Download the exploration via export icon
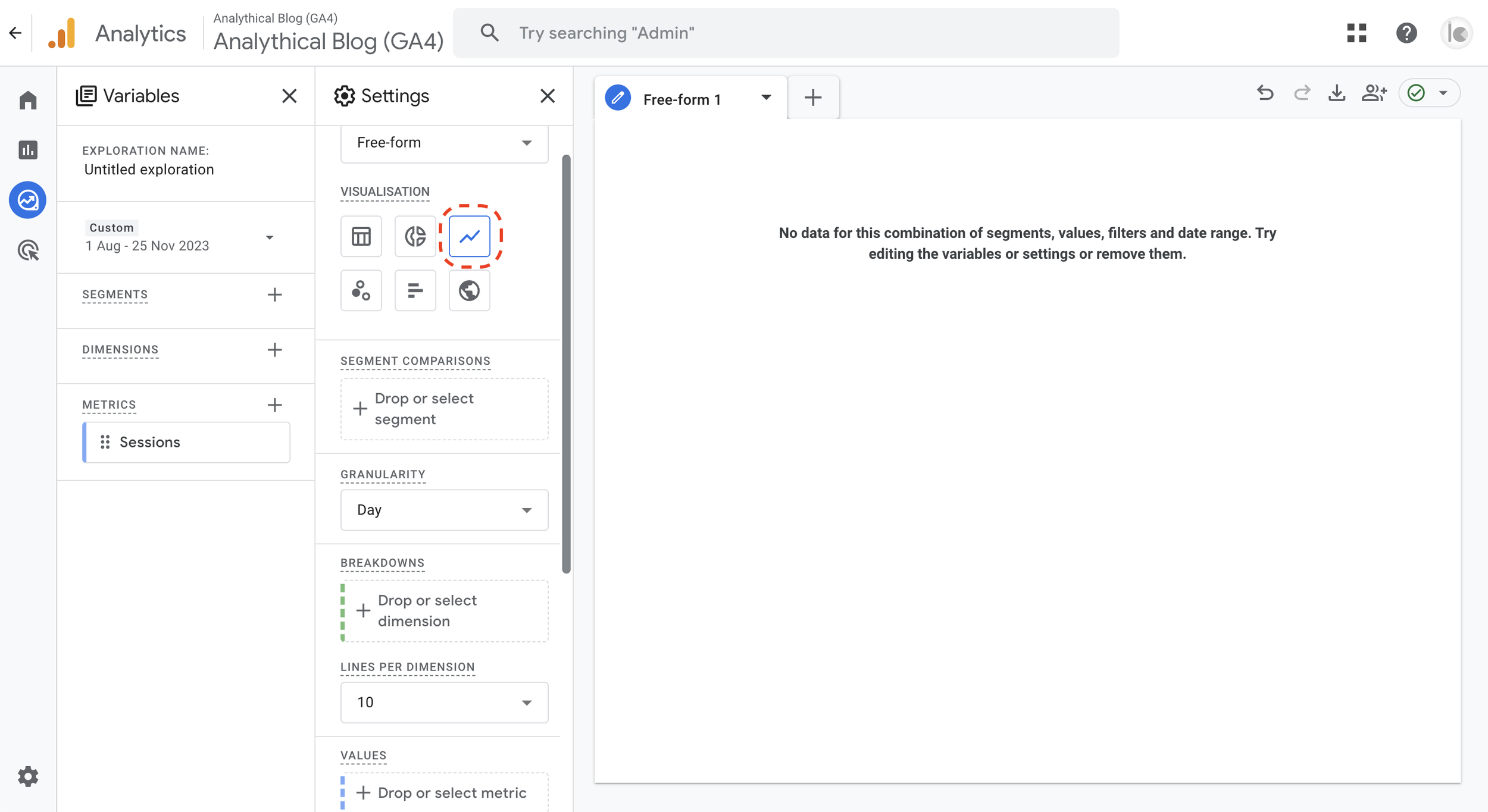This screenshot has height=812, width=1488. tap(1336, 93)
